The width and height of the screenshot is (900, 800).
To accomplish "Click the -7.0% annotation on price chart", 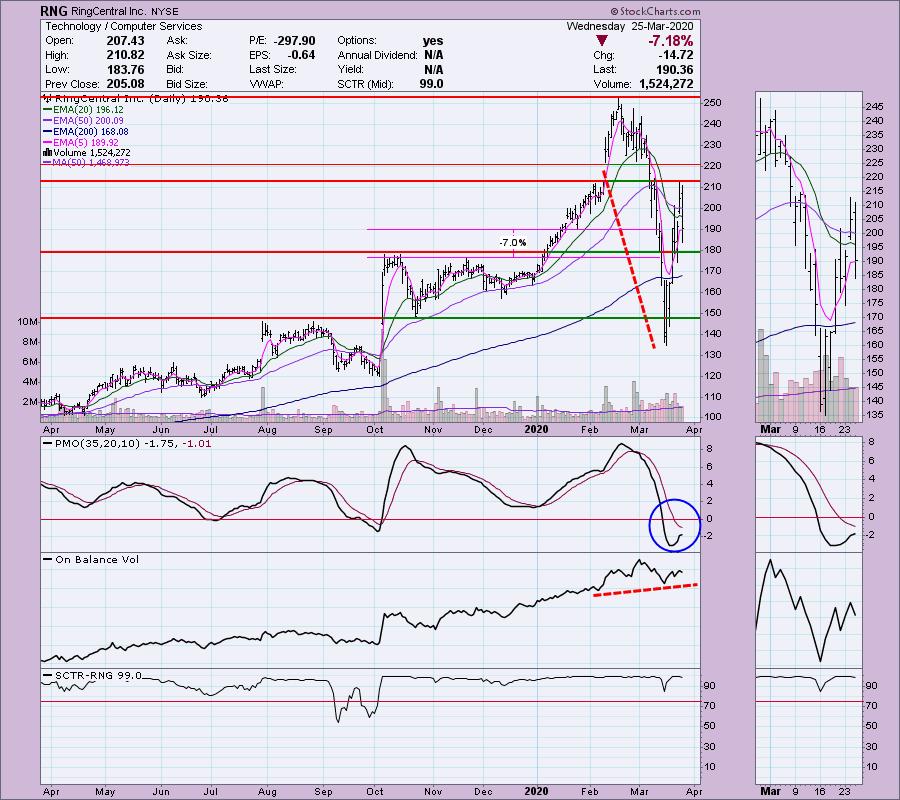I will [513, 243].
